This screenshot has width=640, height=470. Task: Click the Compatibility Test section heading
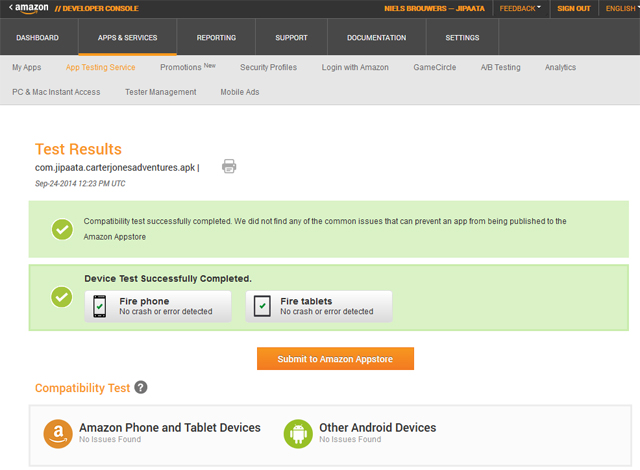[82, 388]
